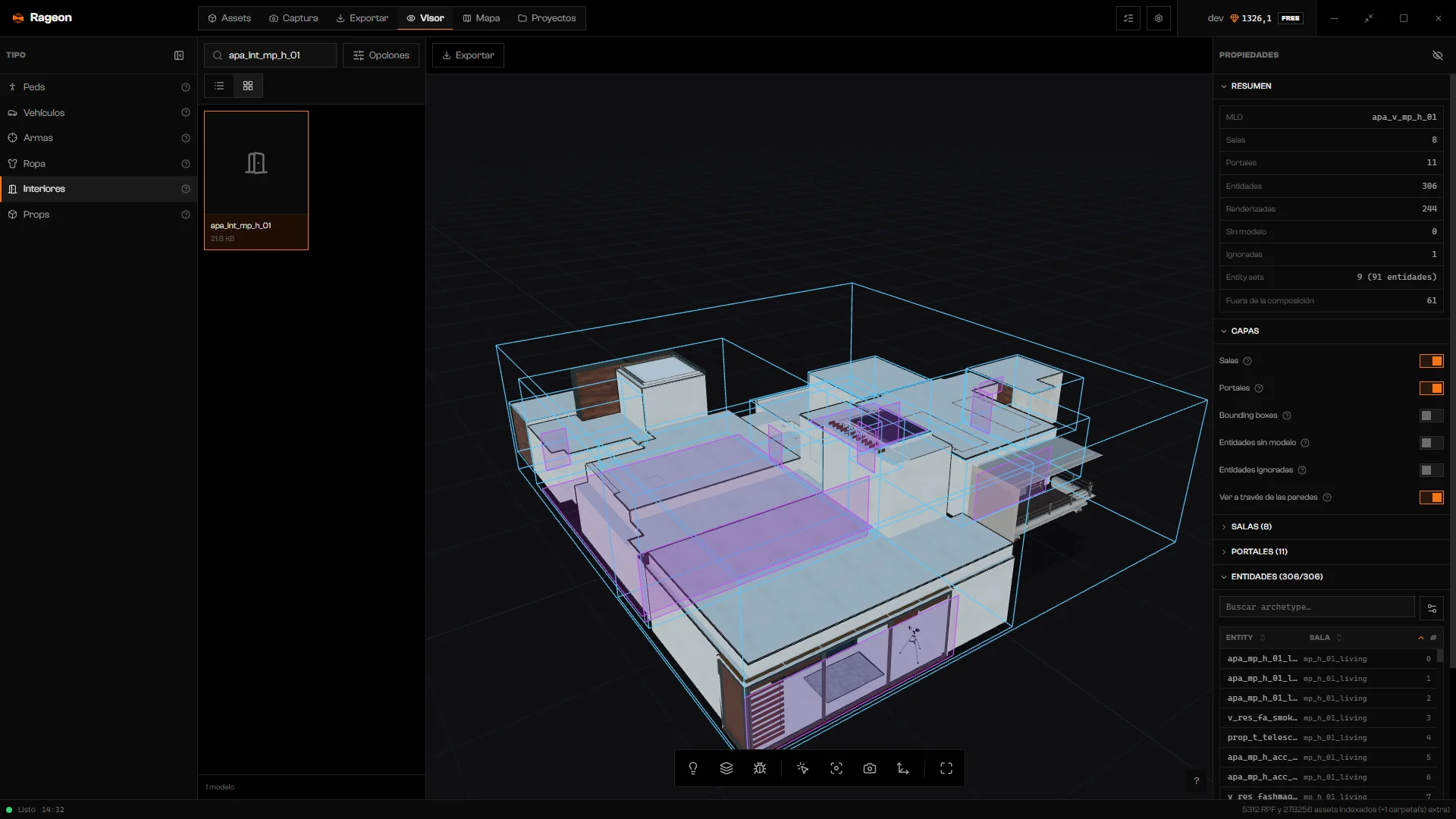Image resolution: width=1456 pixels, height=819 pixels.
Task: Switch asset browser to list view
Action: tap(219, 86)
